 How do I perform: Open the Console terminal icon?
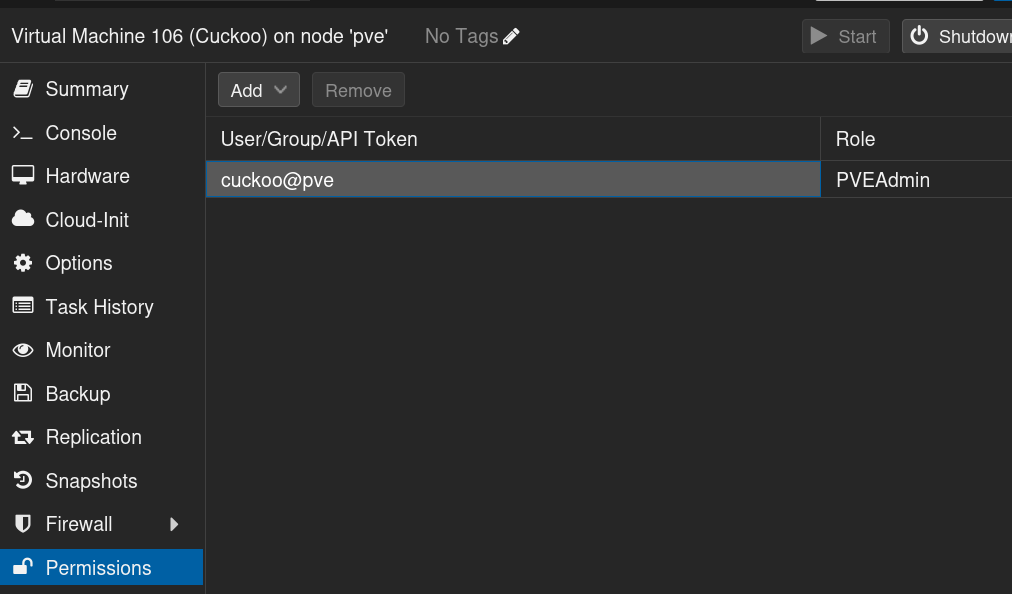(x=22, y=132)
